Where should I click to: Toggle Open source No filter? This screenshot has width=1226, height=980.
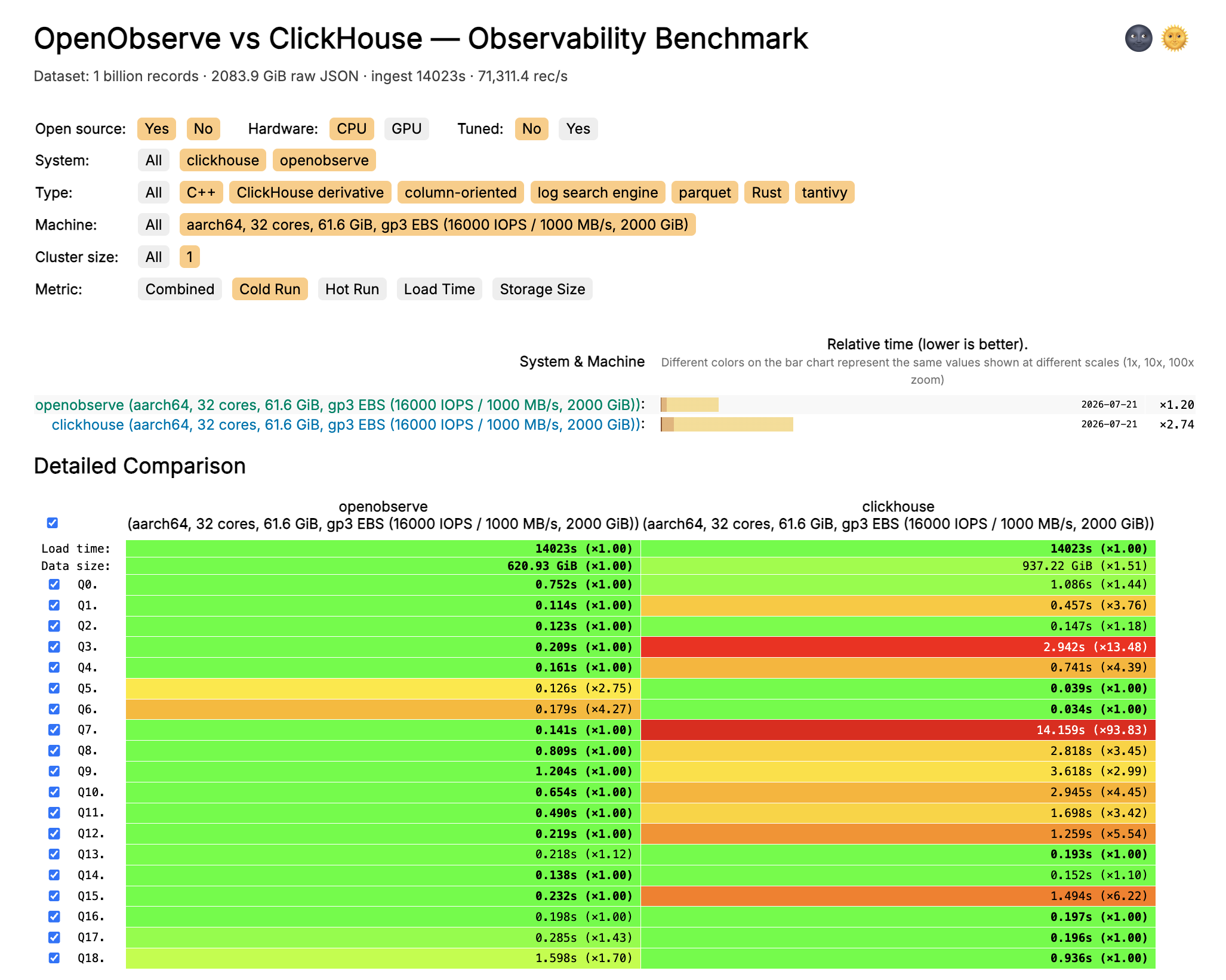(203, 129)
